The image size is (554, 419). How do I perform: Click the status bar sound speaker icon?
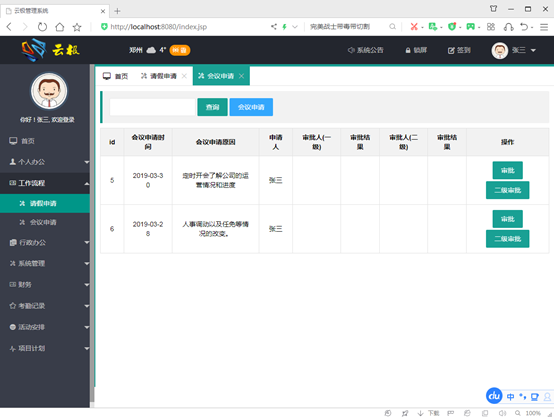tap(502, 413)
